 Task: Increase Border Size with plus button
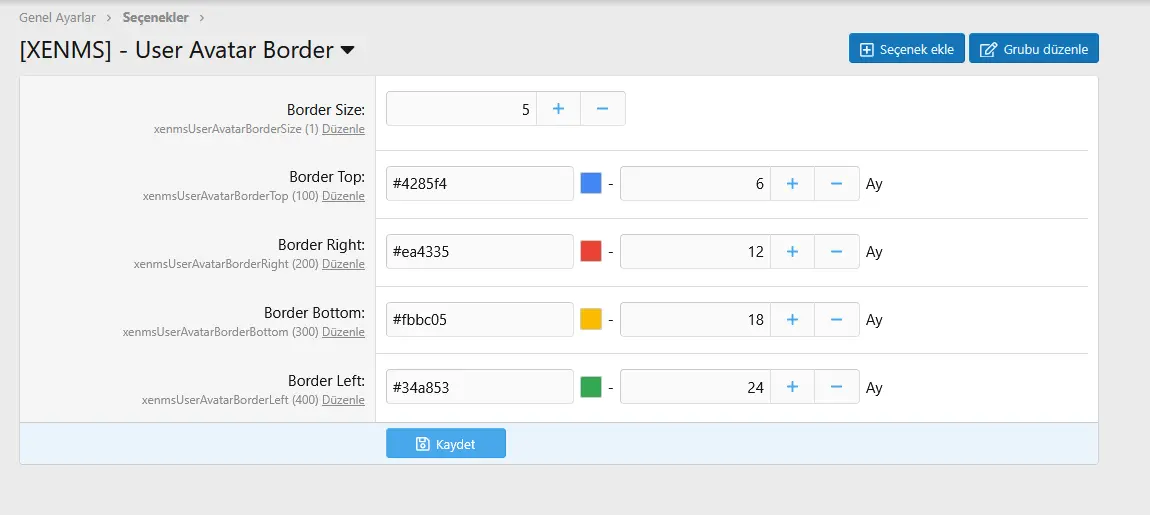pyautogui.click(x=558, y=109)
